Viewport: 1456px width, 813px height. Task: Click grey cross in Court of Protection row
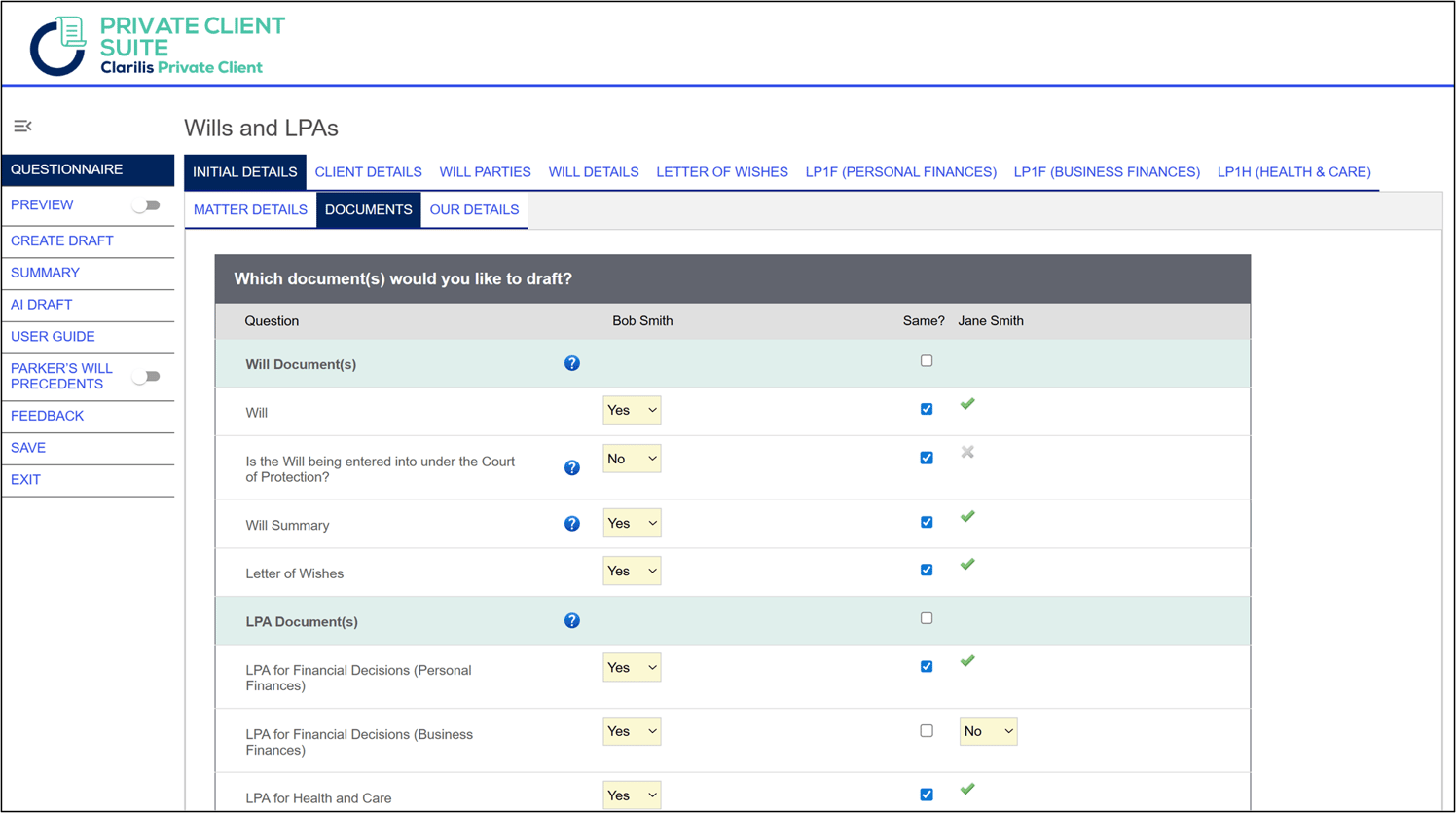[967, 453]
